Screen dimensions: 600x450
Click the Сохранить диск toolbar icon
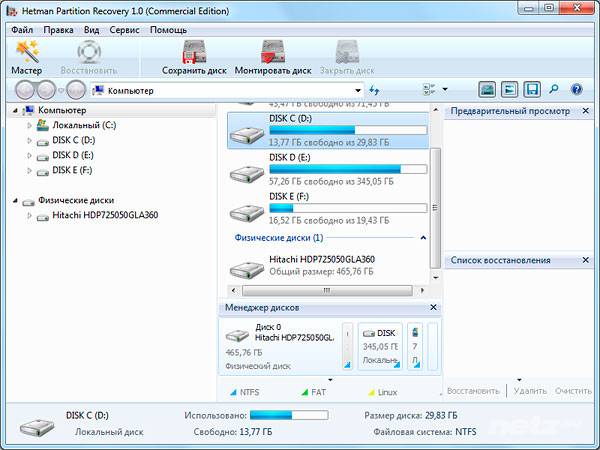click(x=194, y=57)
